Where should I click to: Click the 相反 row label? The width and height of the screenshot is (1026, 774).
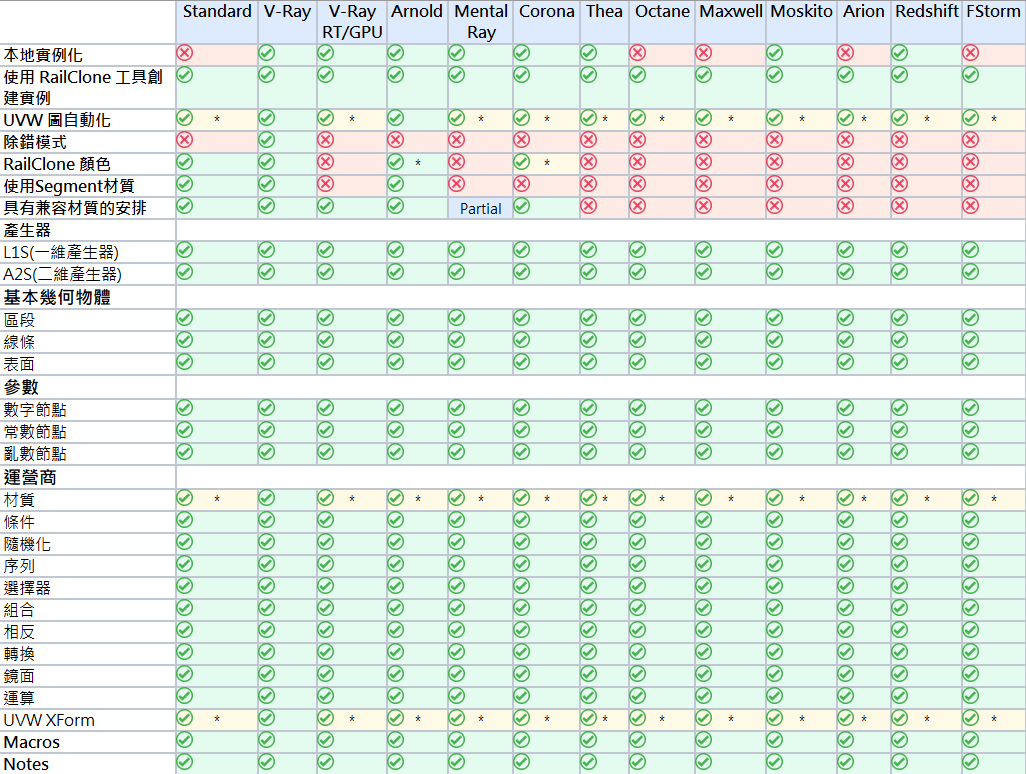(x=19, y=632)
